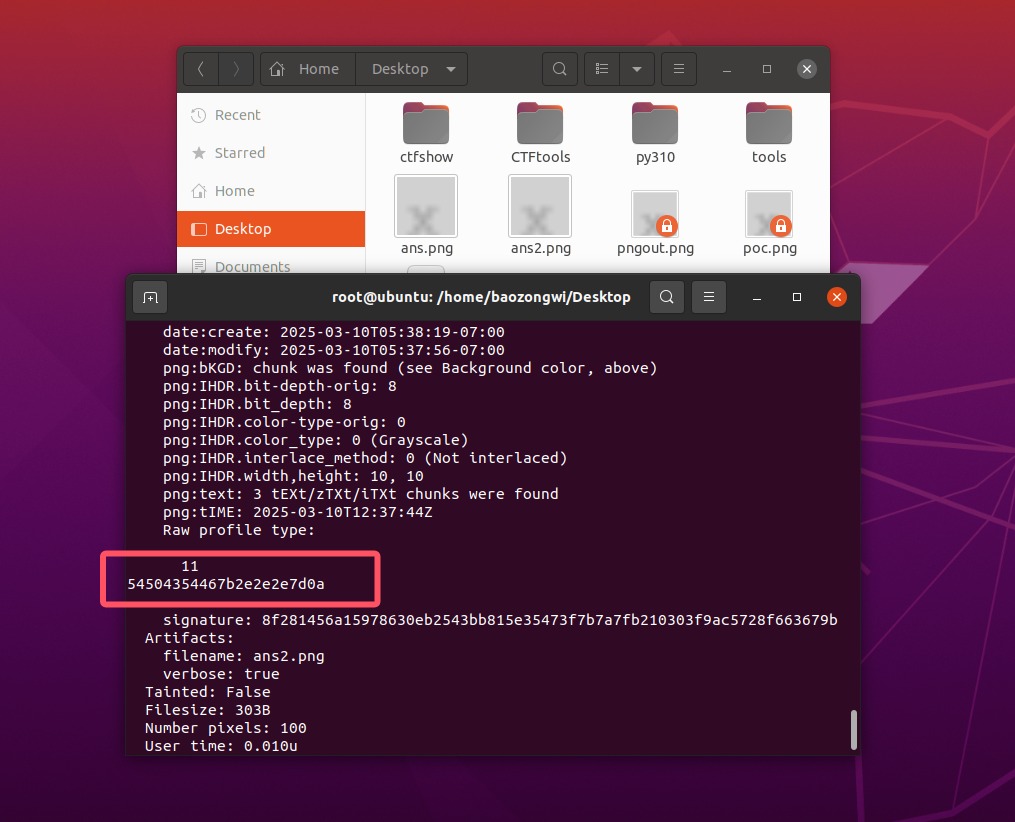Go back using the Files back arrow
The width and height of the screenshot is (1015, 822).
(x=201, y=69)
